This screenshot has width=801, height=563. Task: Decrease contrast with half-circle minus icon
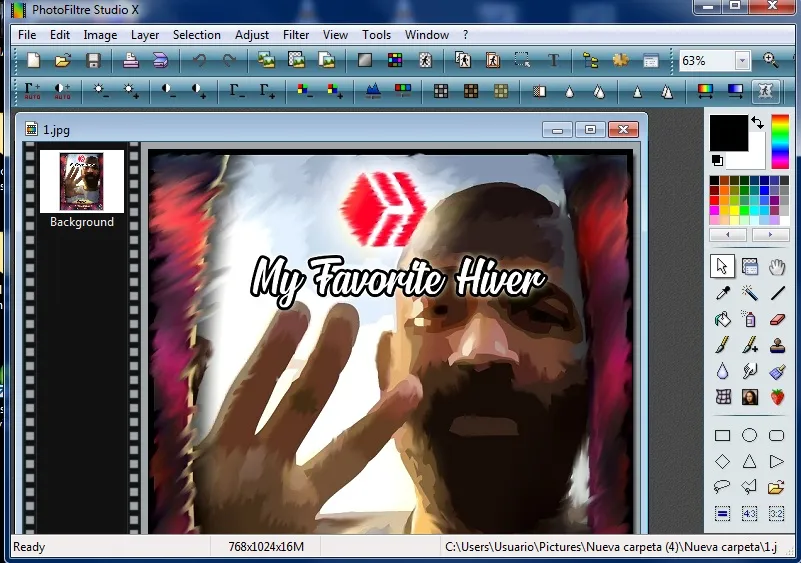(169, 91)
